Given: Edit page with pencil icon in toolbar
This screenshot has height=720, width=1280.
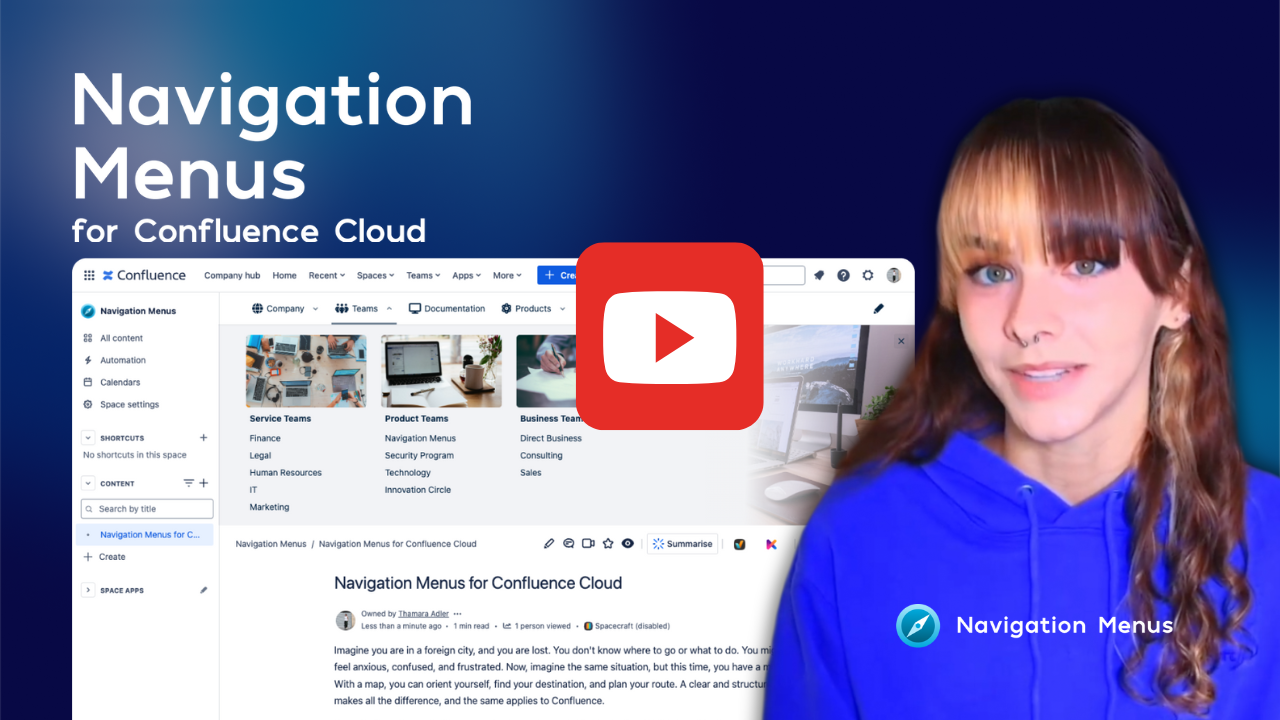Looking at the screenshot, I should [x=548, y=544].
